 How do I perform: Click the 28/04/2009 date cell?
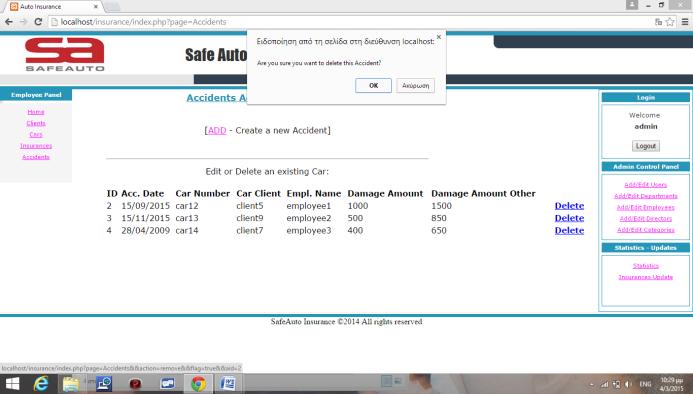(x=145, y=230)
